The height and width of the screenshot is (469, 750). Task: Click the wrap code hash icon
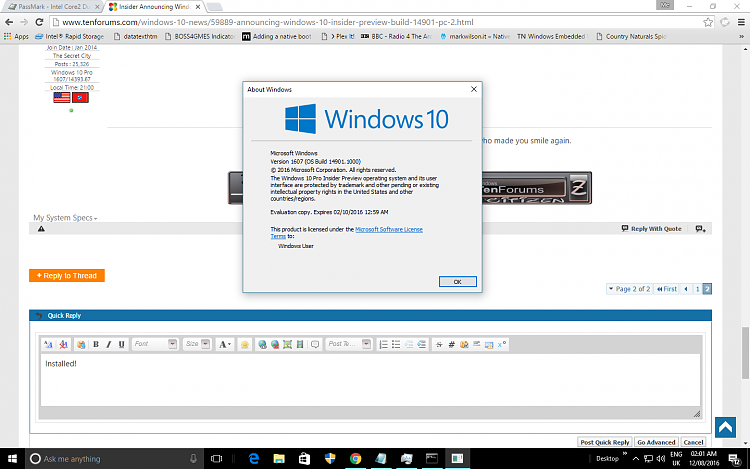pyautogui.click(x=452, y=344)
